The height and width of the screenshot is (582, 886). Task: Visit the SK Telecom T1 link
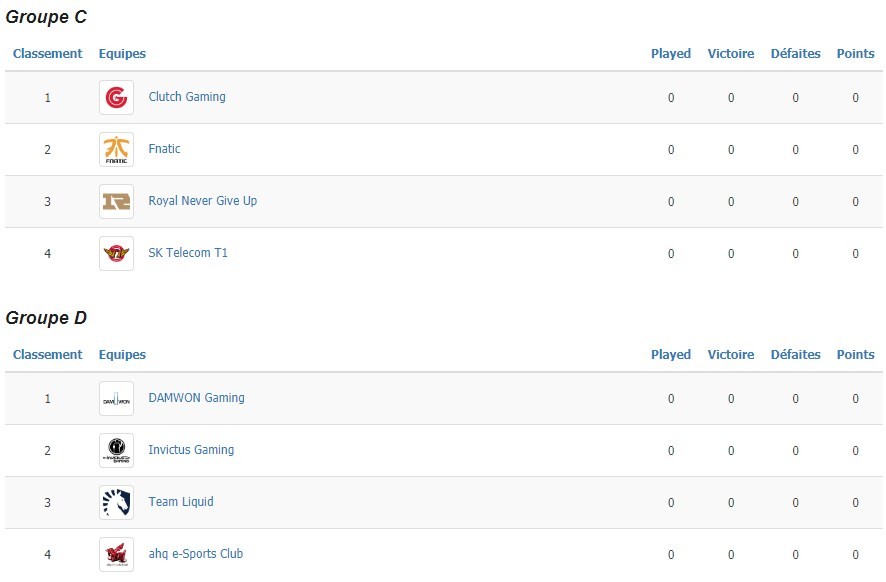[188, 253]
